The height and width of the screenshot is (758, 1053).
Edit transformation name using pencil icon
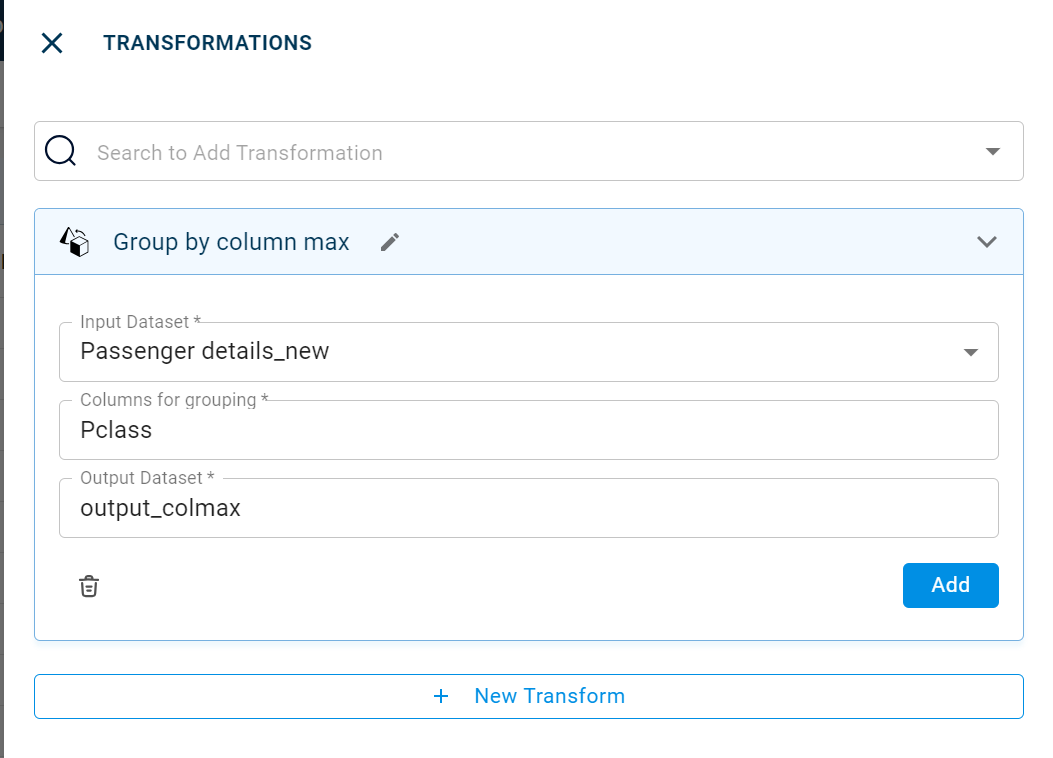point(390,242)
